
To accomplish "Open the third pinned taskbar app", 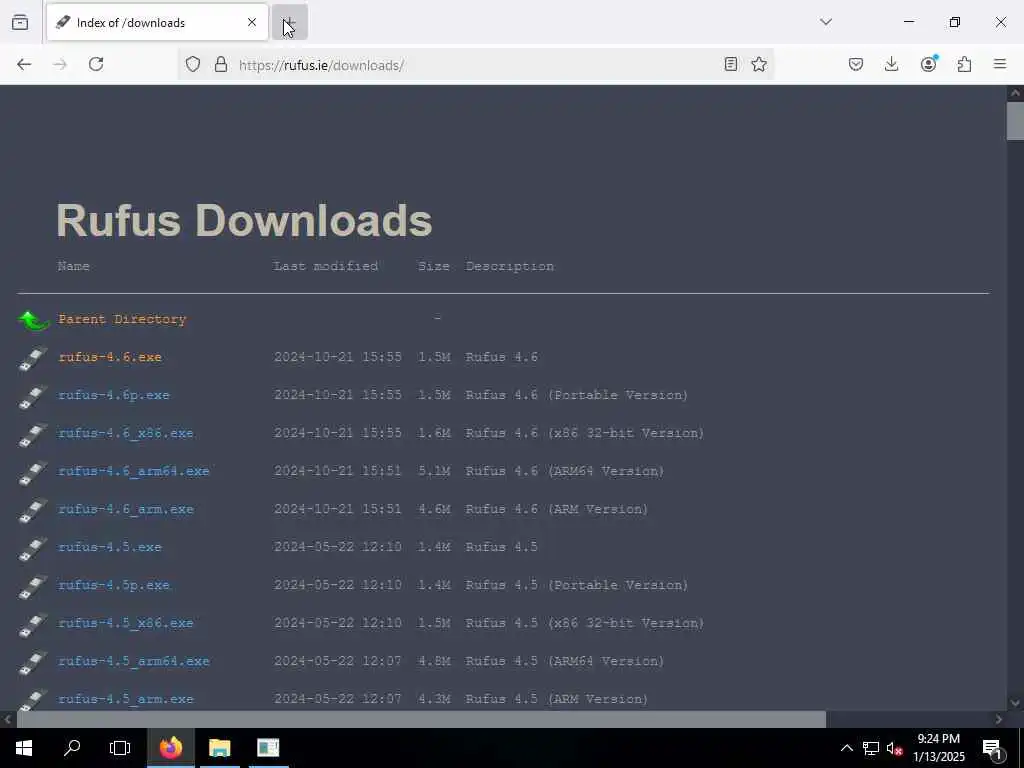I will click(x=268, y=748).
